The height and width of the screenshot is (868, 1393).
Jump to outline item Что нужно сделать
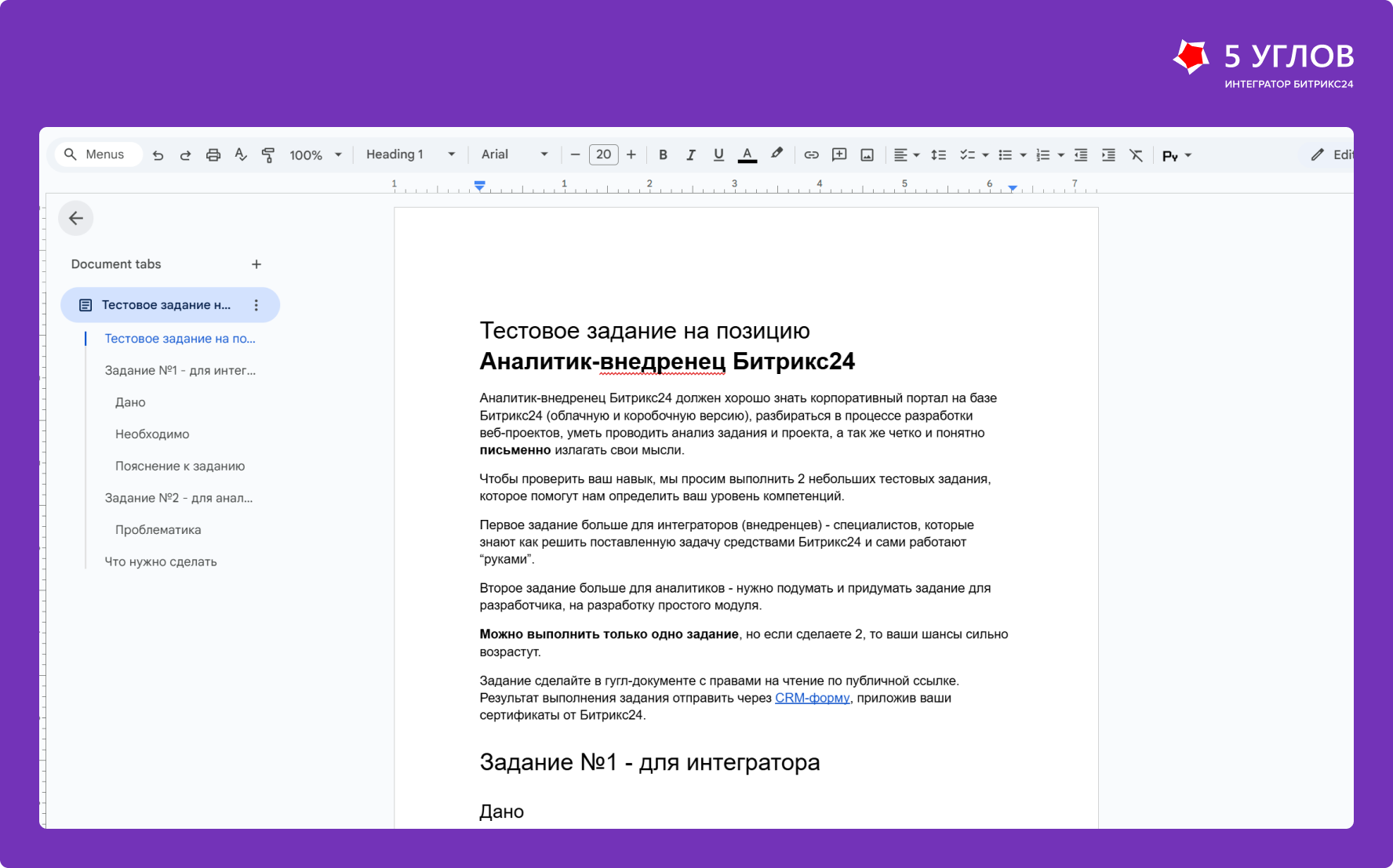[161, 561]
